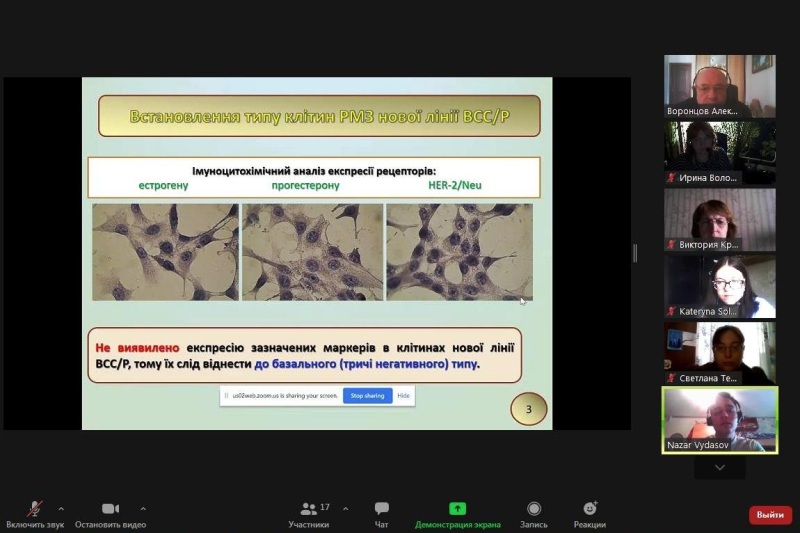Open the Reactions menu
800x533 pixels.
589,509
